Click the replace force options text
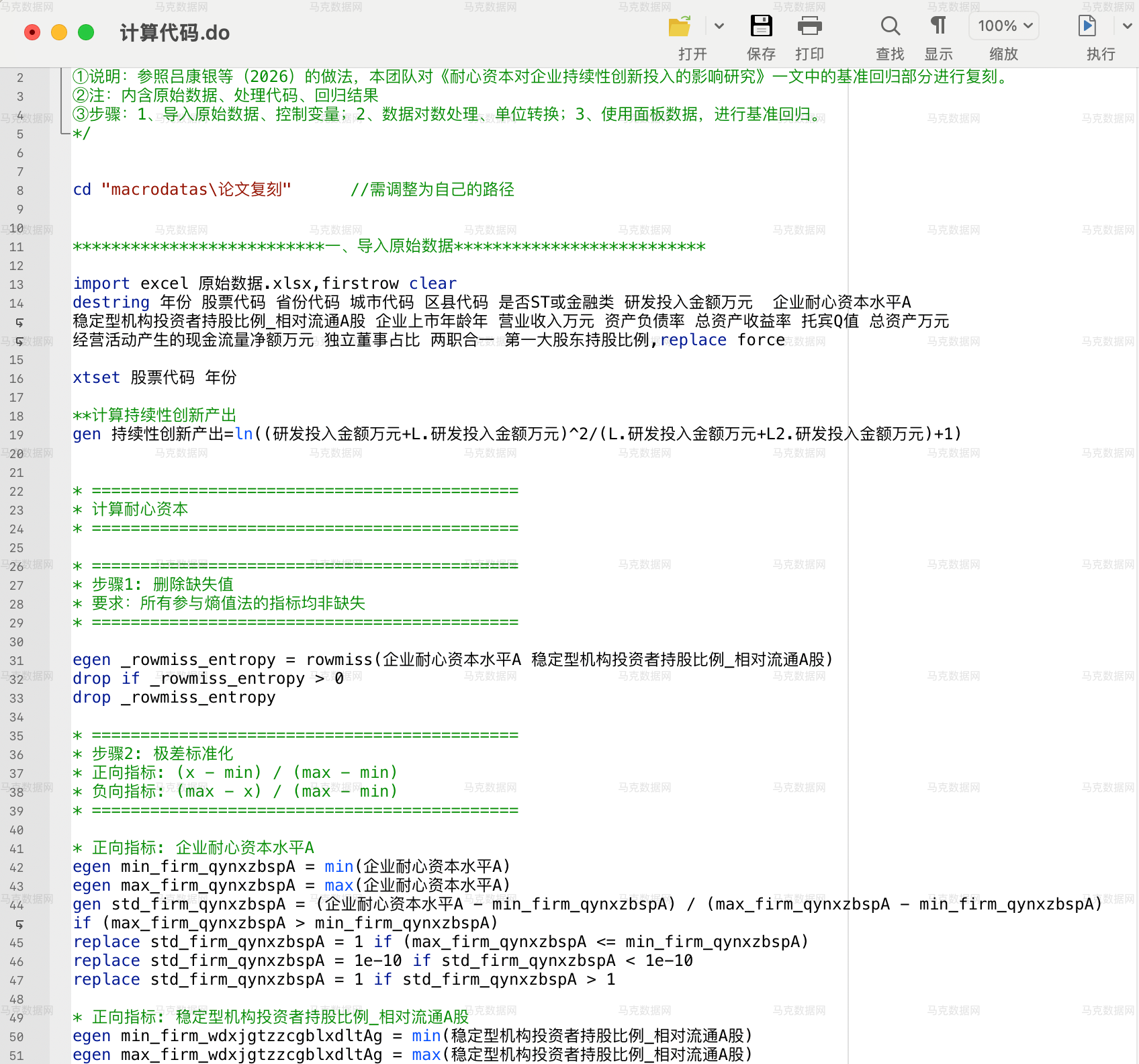The width and height of the screenshot is (1139, 1064). (723, 340)
